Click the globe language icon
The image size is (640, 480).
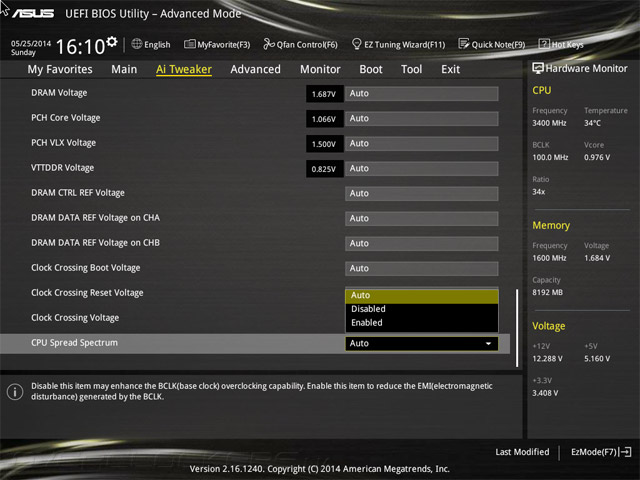(x=137, y=44)
